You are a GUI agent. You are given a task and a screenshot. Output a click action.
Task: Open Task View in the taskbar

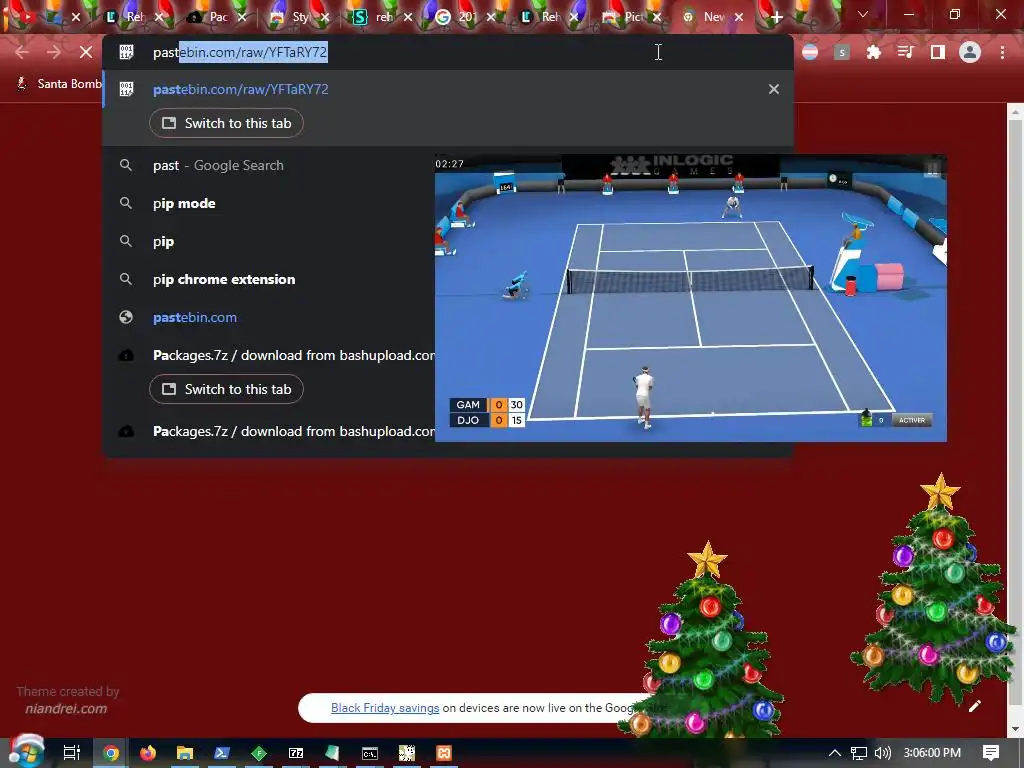[72, 753]
